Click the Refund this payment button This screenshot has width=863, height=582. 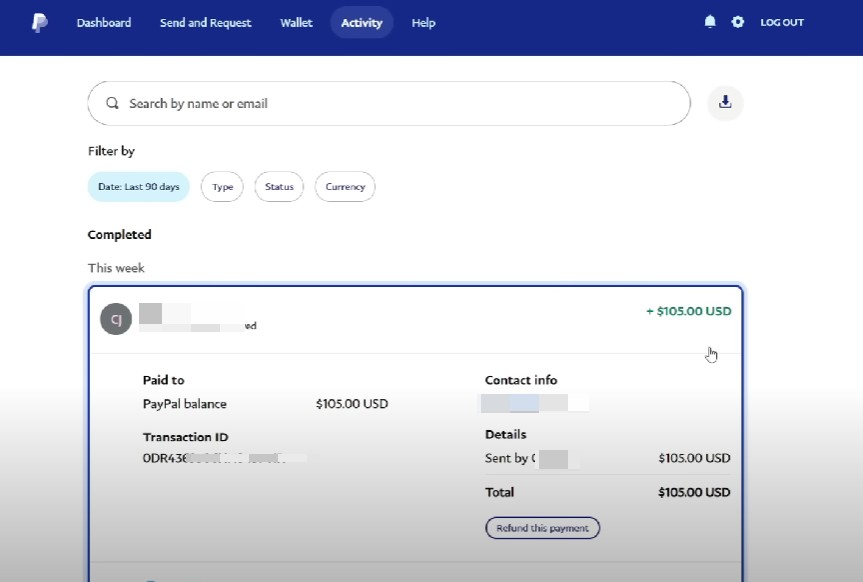[542, 528]
